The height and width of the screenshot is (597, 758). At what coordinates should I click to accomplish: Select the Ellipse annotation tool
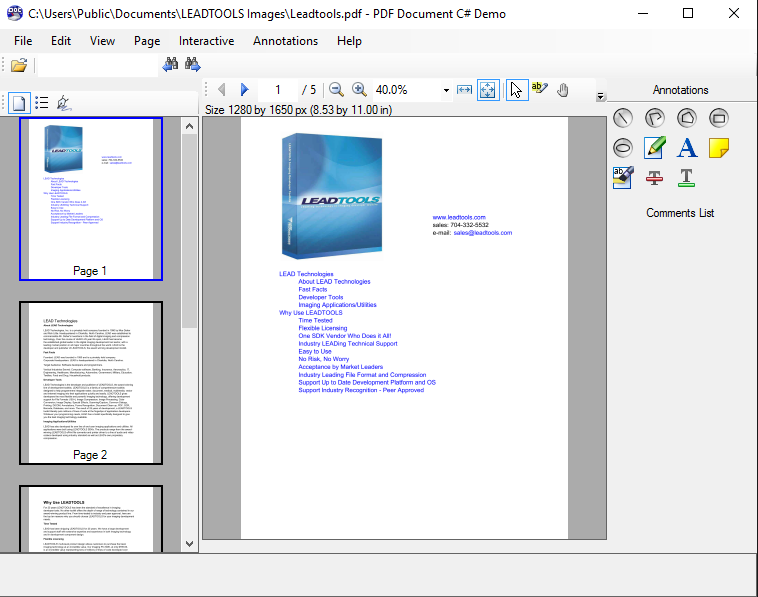tap(623, 148)
